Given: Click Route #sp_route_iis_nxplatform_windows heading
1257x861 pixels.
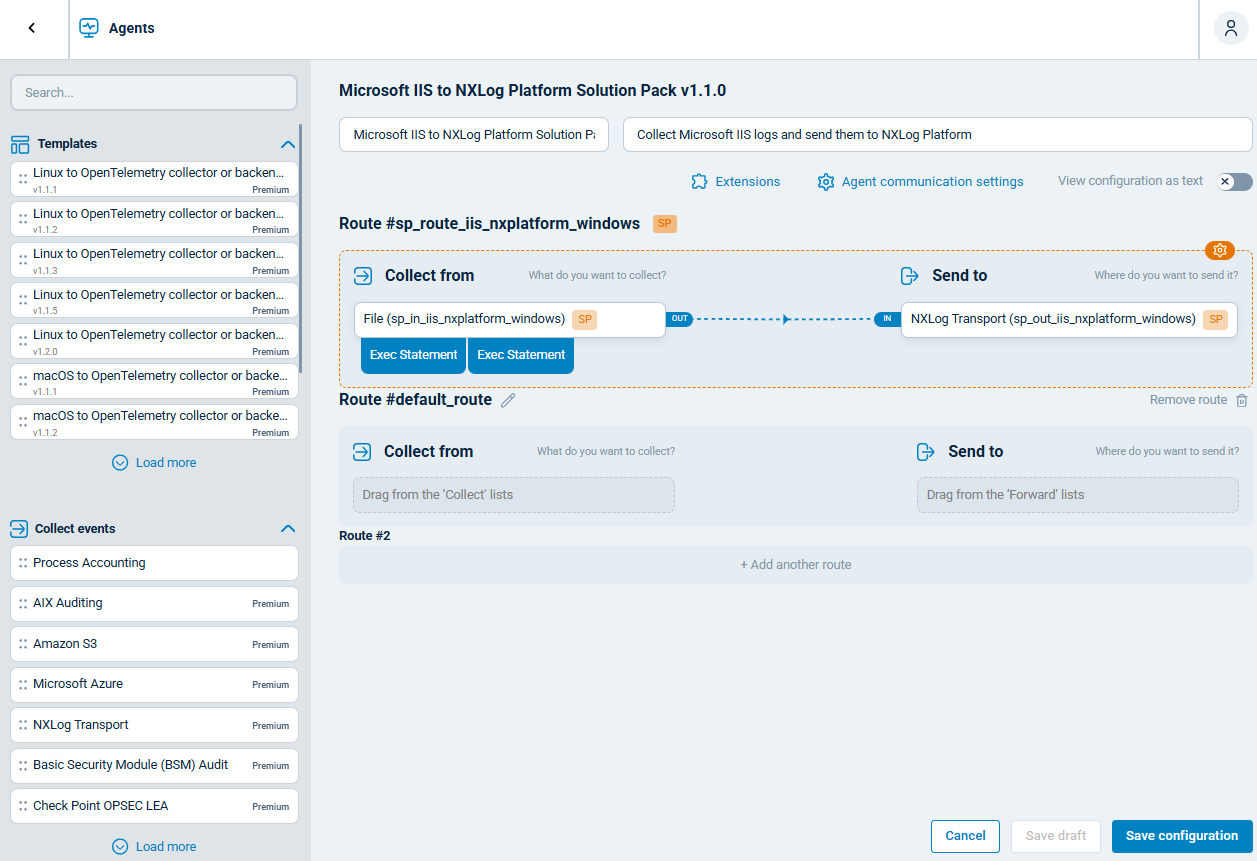Looking at the screenshot, I should (489, 224).
